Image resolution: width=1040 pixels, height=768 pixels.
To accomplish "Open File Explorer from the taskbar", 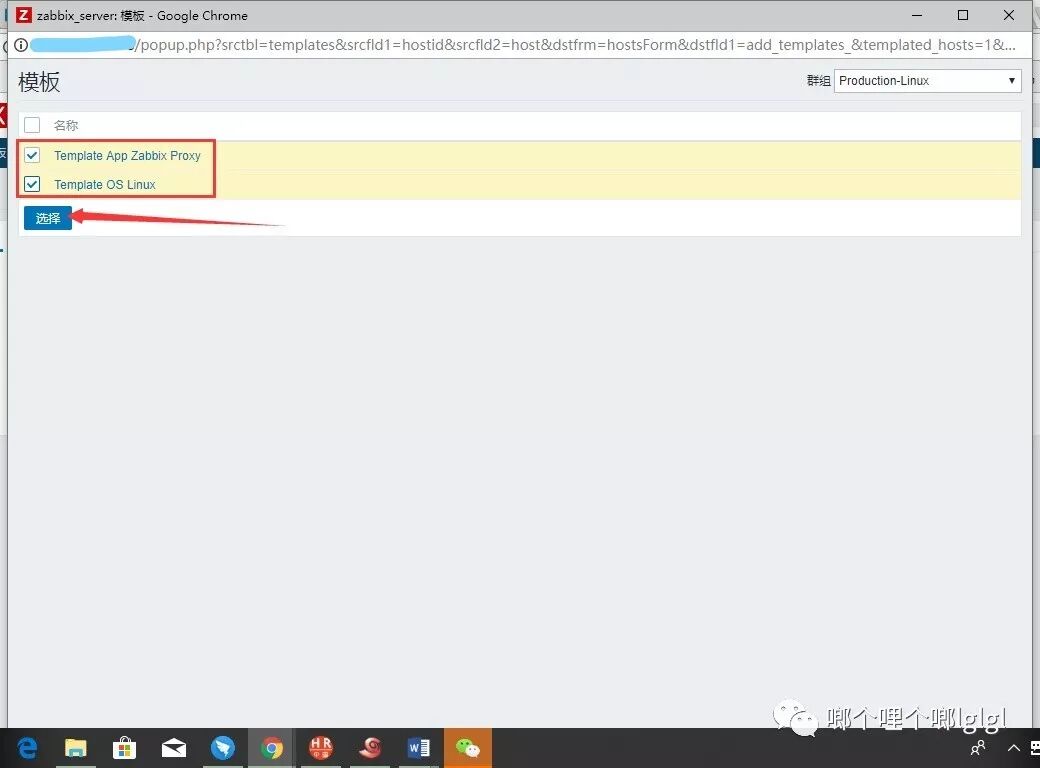I will 76,748.
